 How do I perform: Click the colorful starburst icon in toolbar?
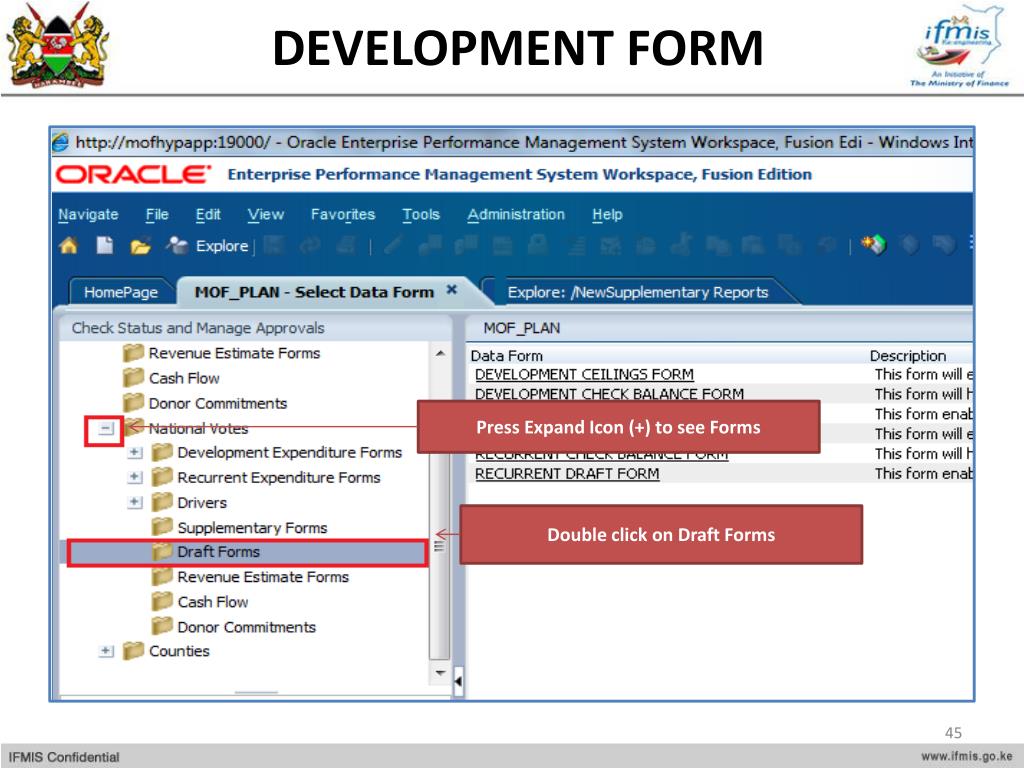tap(874, 244)
